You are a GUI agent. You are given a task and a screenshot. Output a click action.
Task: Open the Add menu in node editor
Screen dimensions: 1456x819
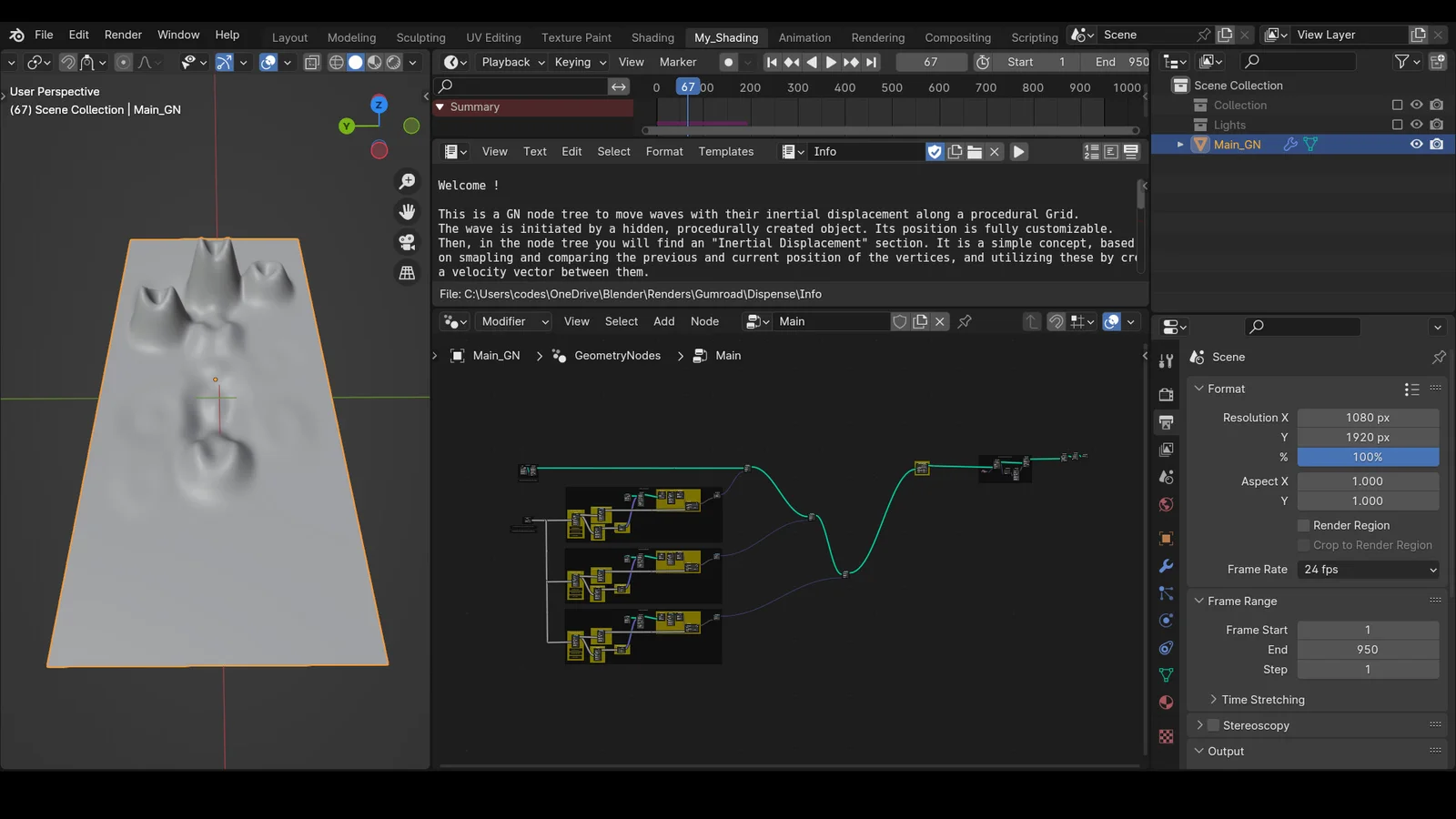[x=663, y=321]
